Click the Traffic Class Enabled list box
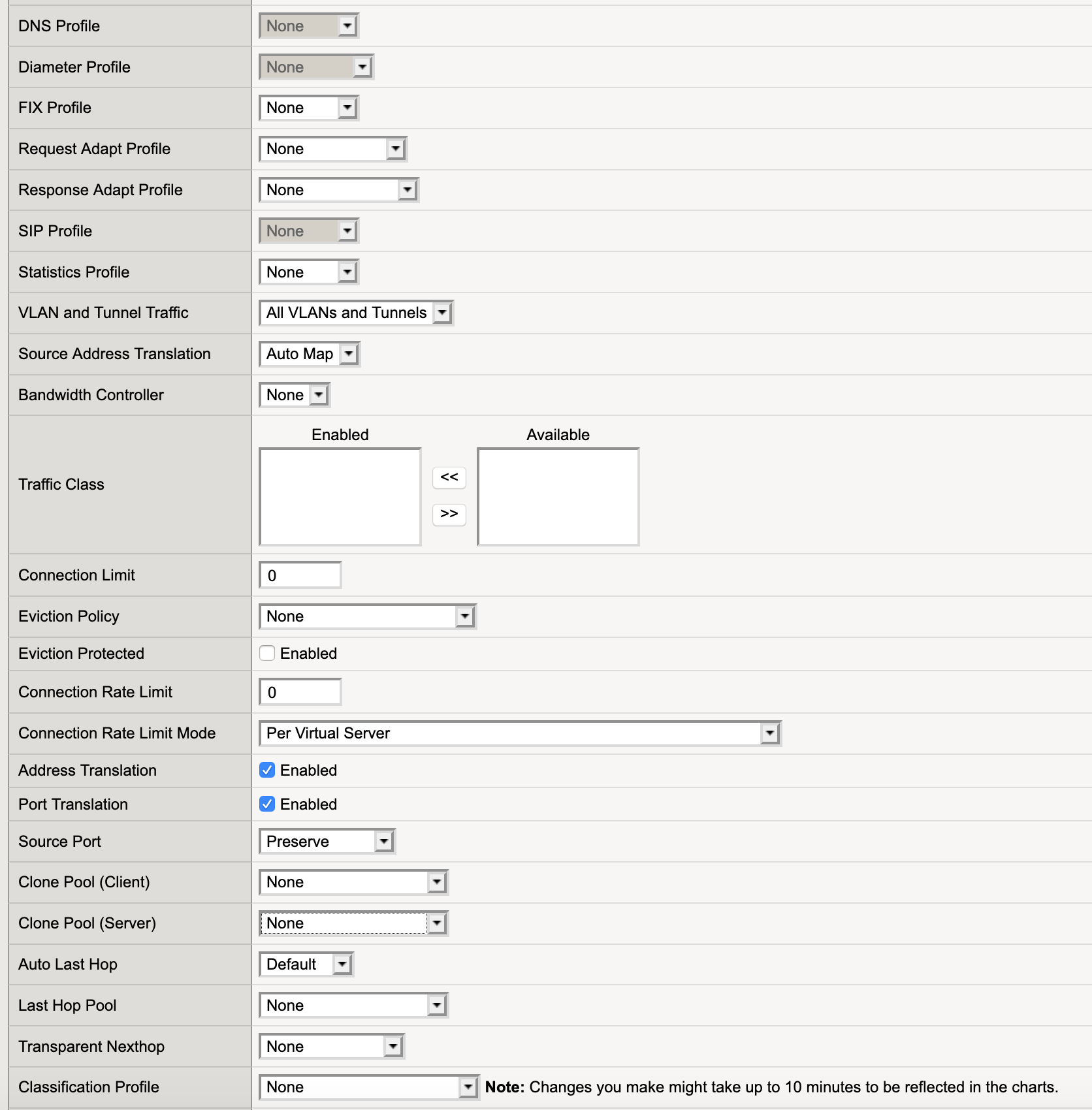 (x=340, y=497)
